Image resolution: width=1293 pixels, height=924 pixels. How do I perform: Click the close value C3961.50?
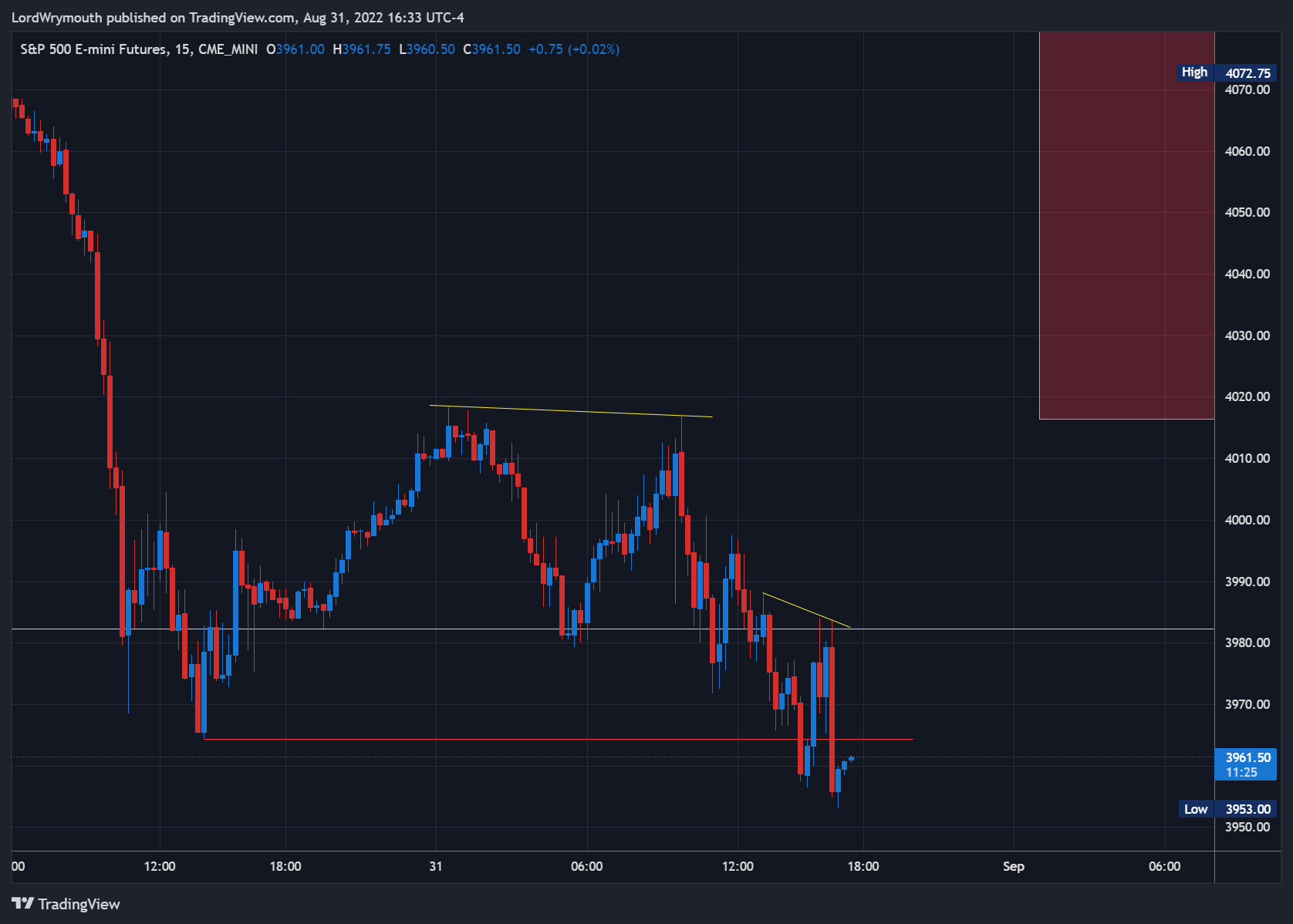pyautogui.click(x=491, y=49)
